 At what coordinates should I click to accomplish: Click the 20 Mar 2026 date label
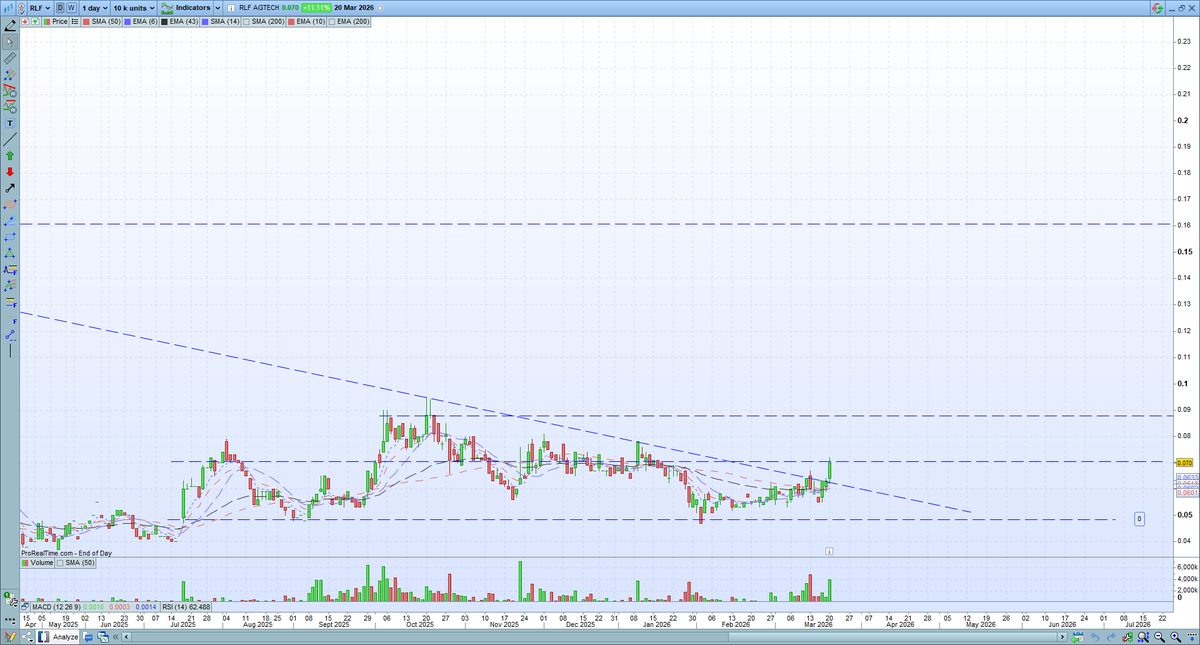[x=353, y=7]
